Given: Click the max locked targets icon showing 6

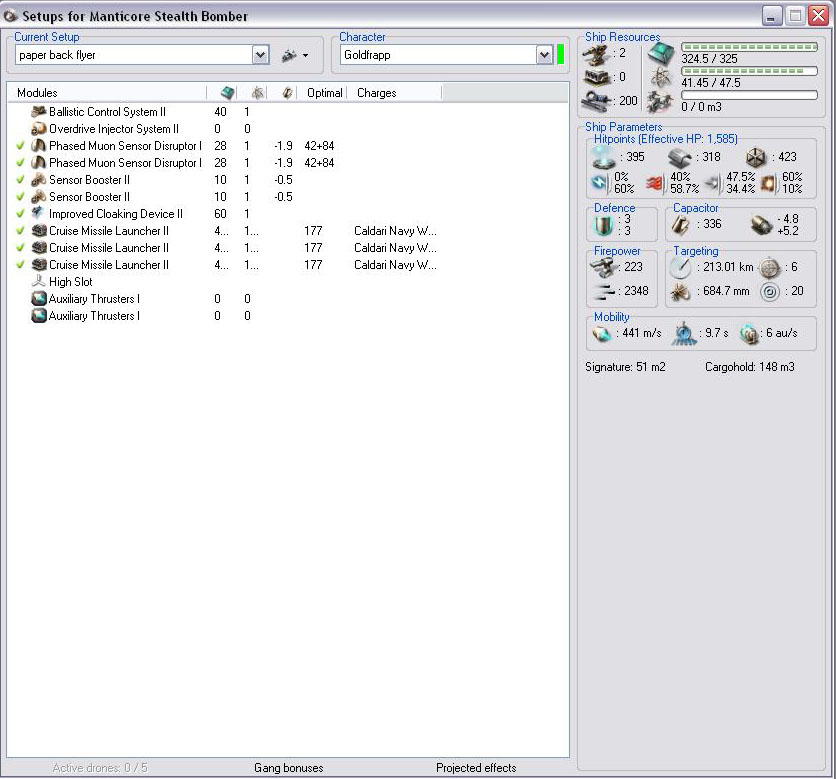Looking at the screenshot, I should 769,268.
